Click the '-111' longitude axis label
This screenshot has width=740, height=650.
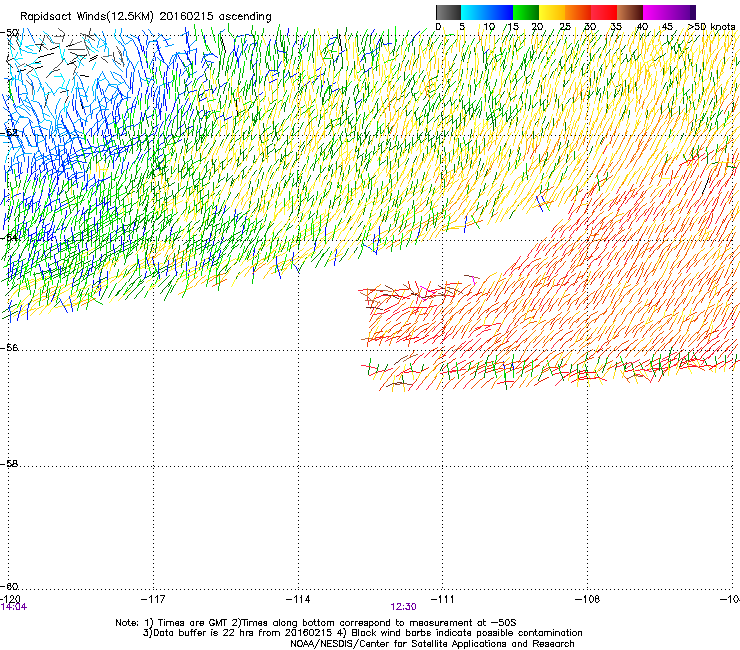[x=443, y=599]
